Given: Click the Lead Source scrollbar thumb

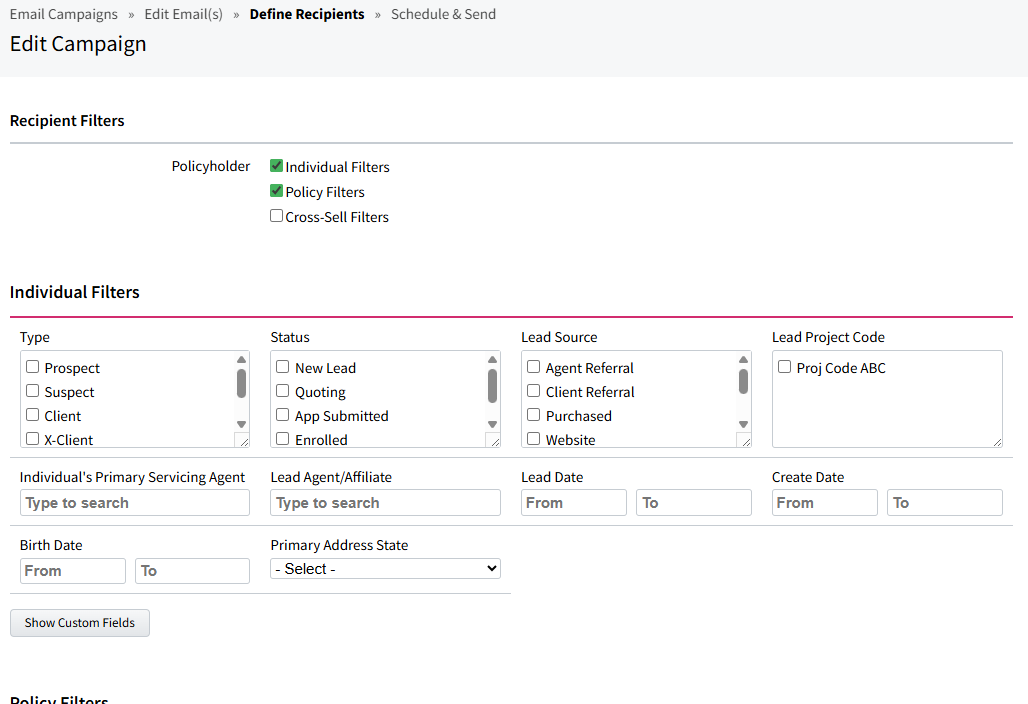Looking at the screenshot, I should tap(743, 381).
